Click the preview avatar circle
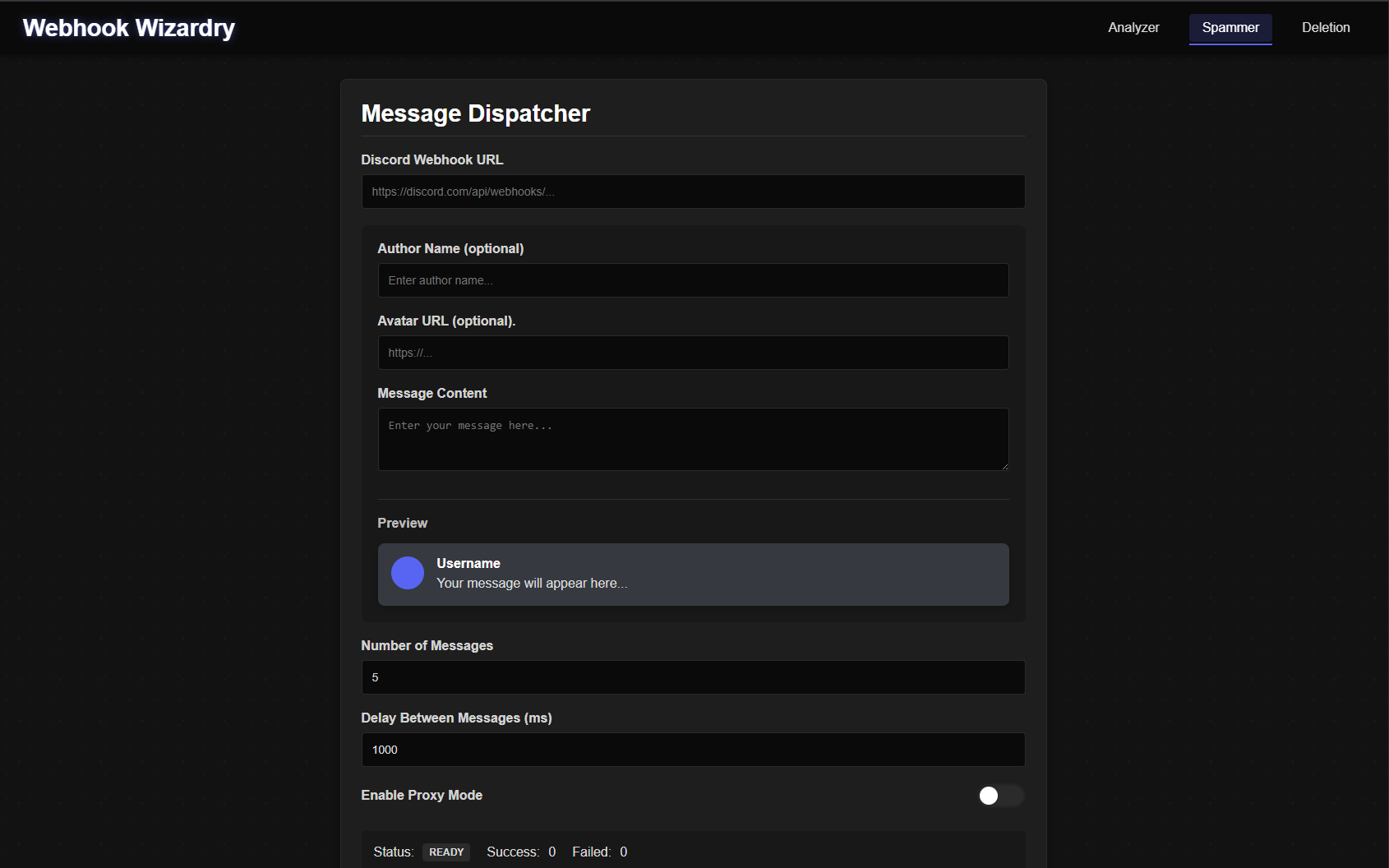Image resolution: width=1389 pixels, height=868 pixels. click(408, 573)
